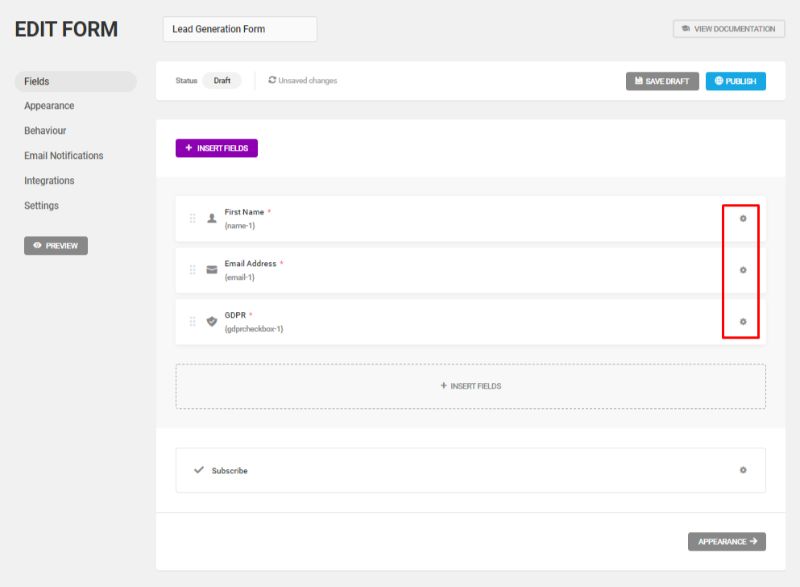Click the person icon beside First Name

212,218
